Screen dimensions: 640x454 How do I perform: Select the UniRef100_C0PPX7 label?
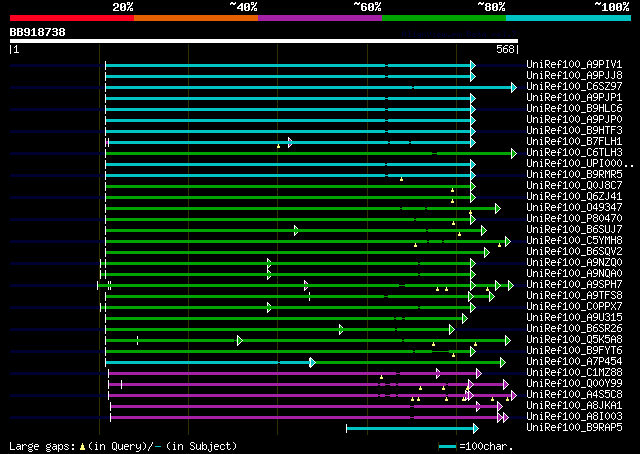[574, 307]
